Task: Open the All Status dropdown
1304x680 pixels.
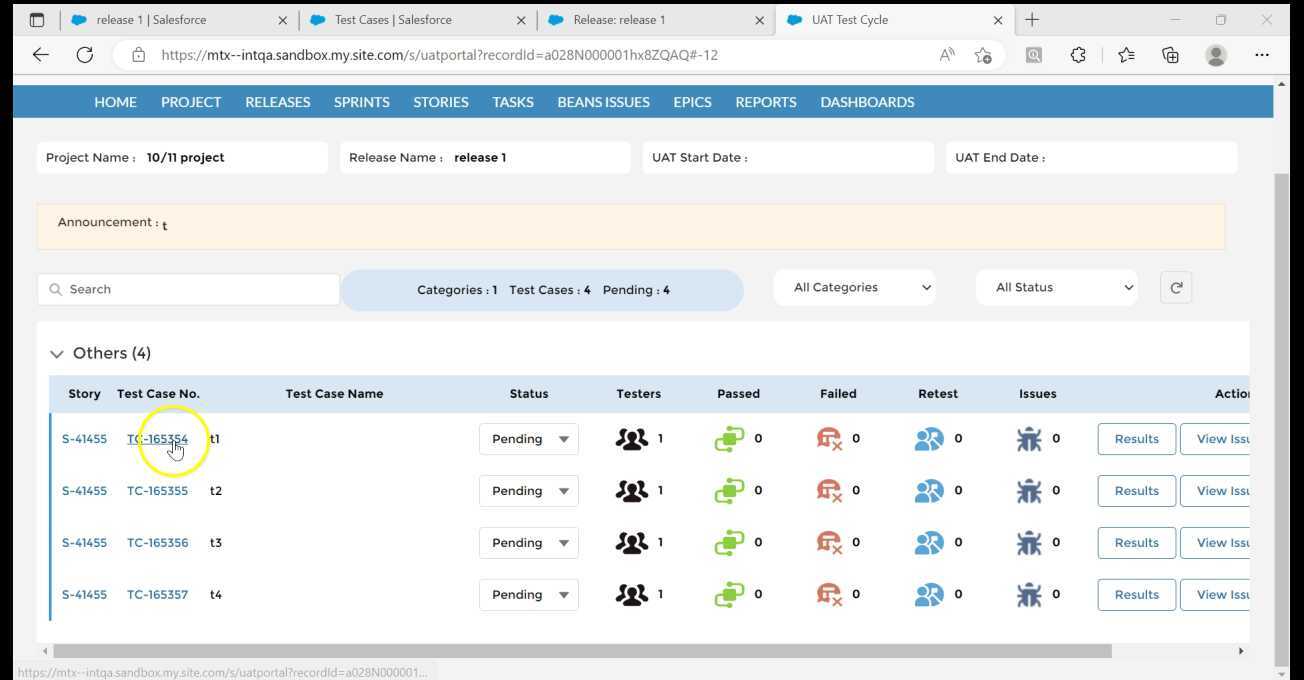Action: (x=1056, y=287)
